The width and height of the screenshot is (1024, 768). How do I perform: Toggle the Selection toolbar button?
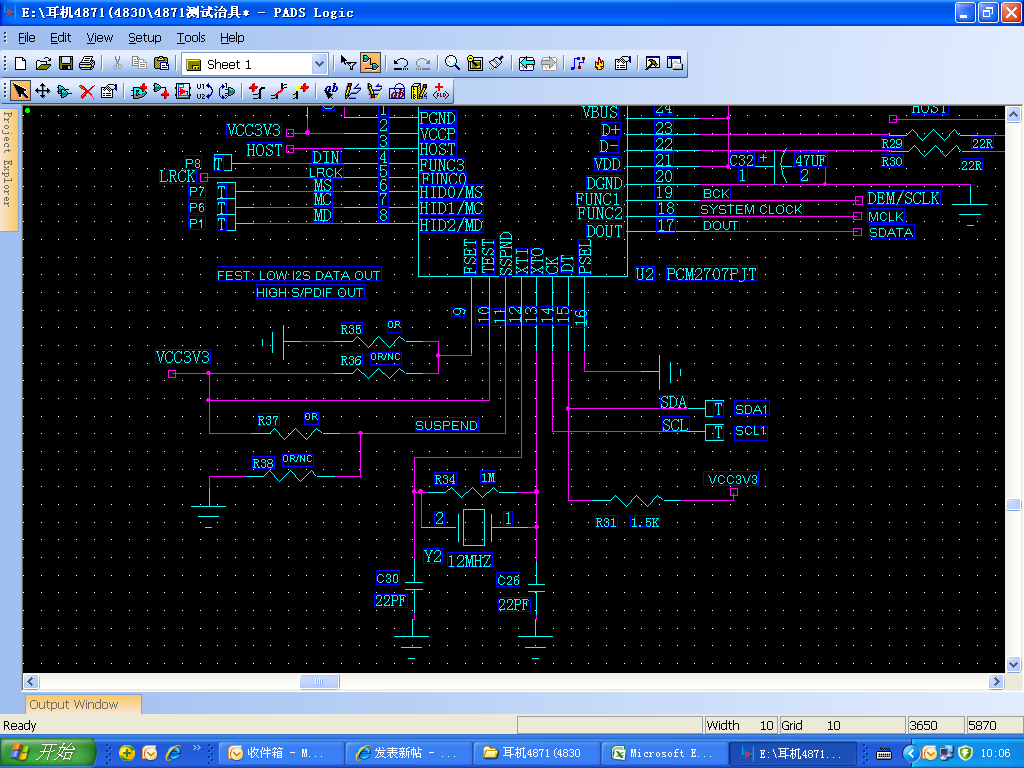(x=348, y=64)
